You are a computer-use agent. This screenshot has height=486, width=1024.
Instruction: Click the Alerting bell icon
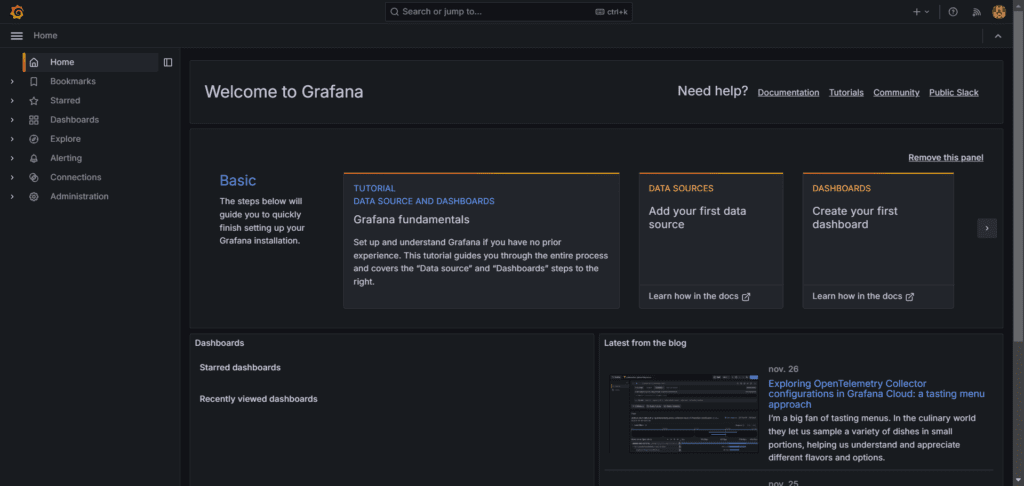click(x=34, y=158)
